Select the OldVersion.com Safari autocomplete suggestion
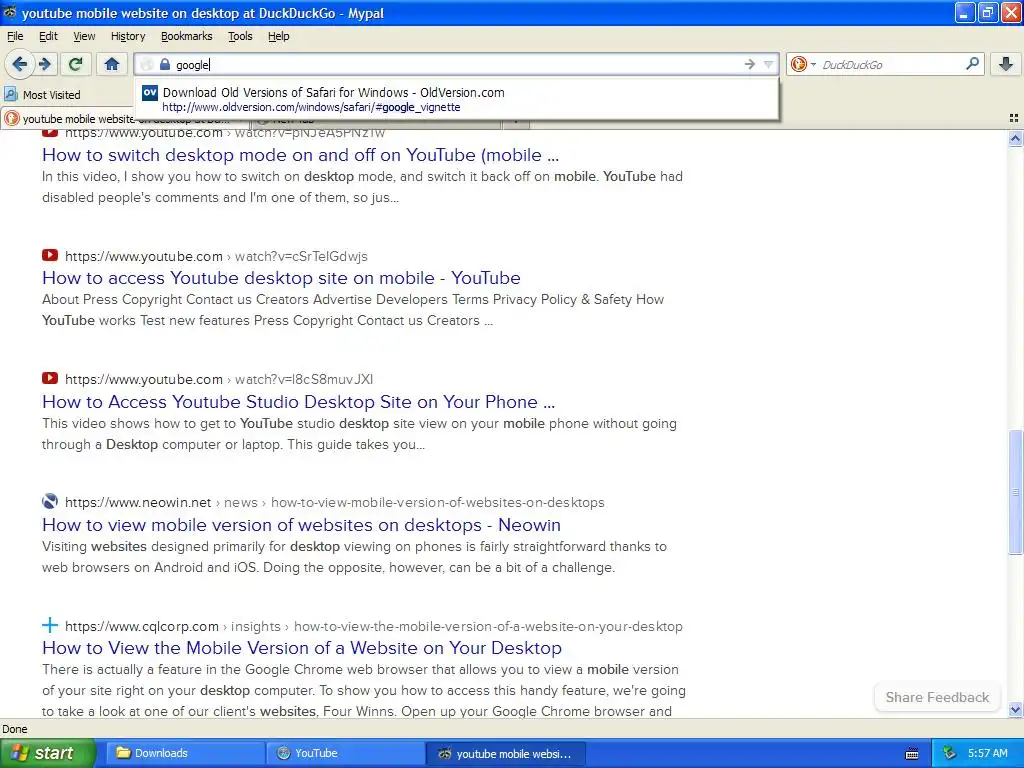This screenshot has width=1024, height=768. click(456, 99)
